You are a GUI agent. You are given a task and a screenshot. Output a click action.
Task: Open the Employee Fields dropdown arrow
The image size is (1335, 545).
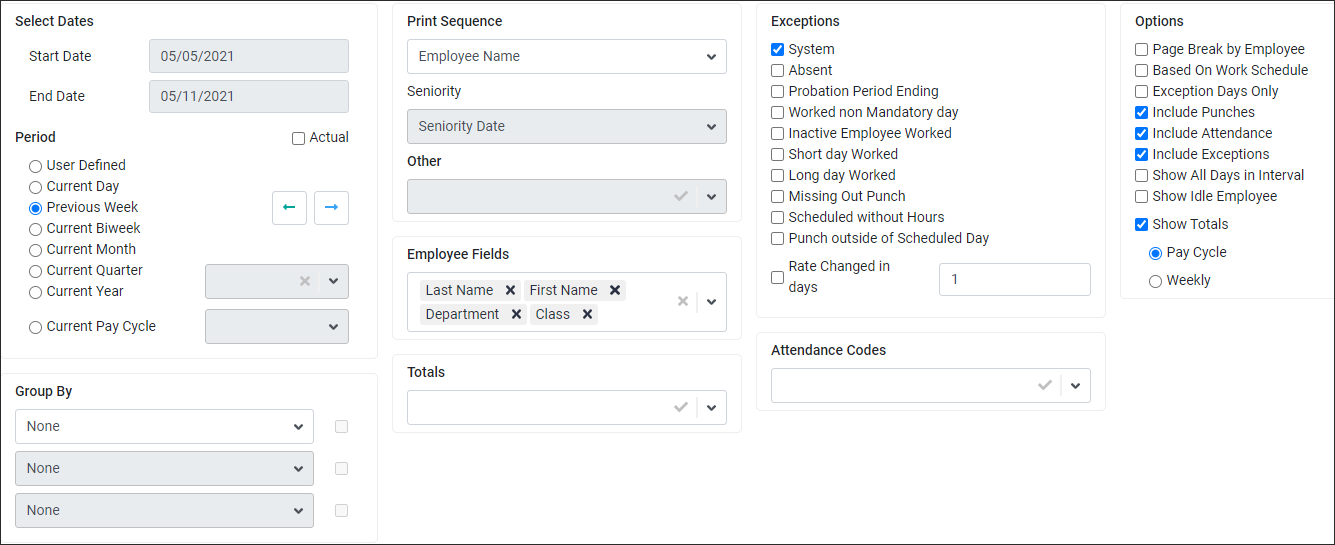point(712,301)
